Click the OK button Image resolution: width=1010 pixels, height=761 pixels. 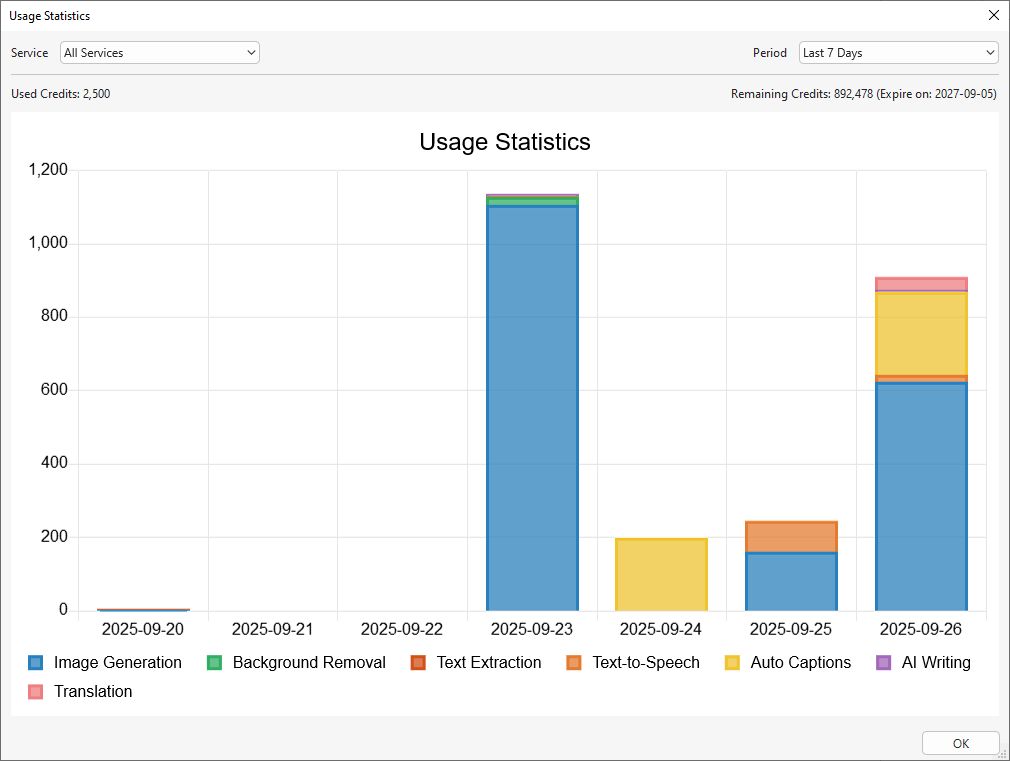point(960,743)
